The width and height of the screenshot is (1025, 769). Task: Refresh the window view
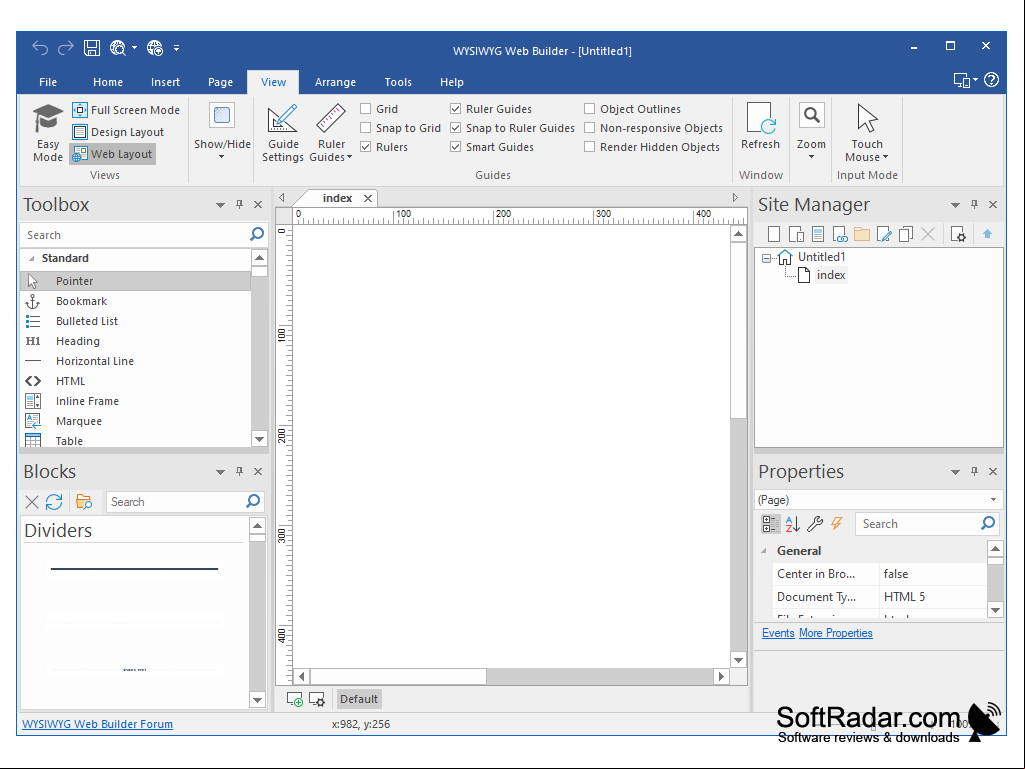point(760,126)
